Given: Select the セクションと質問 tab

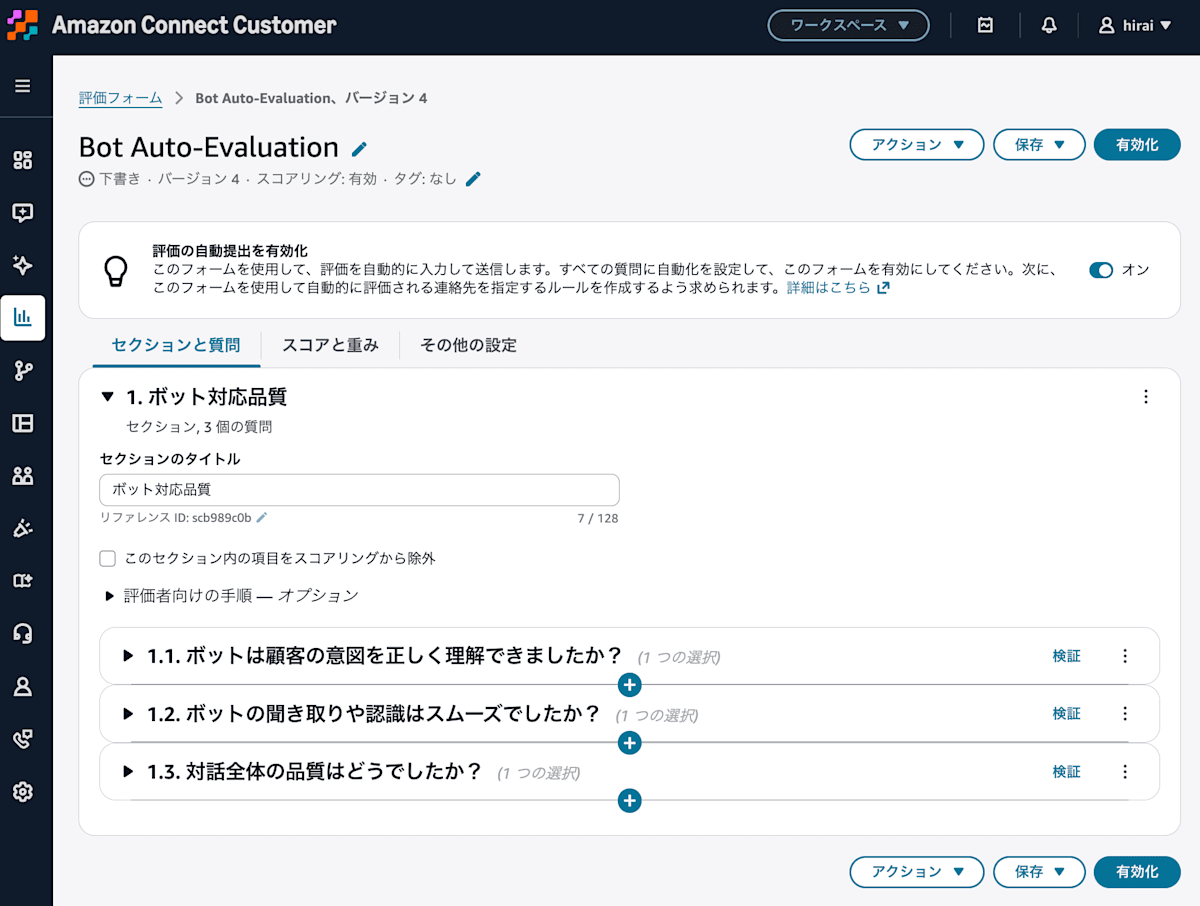Looking at the screenshot, I should (x=176, y=346).
